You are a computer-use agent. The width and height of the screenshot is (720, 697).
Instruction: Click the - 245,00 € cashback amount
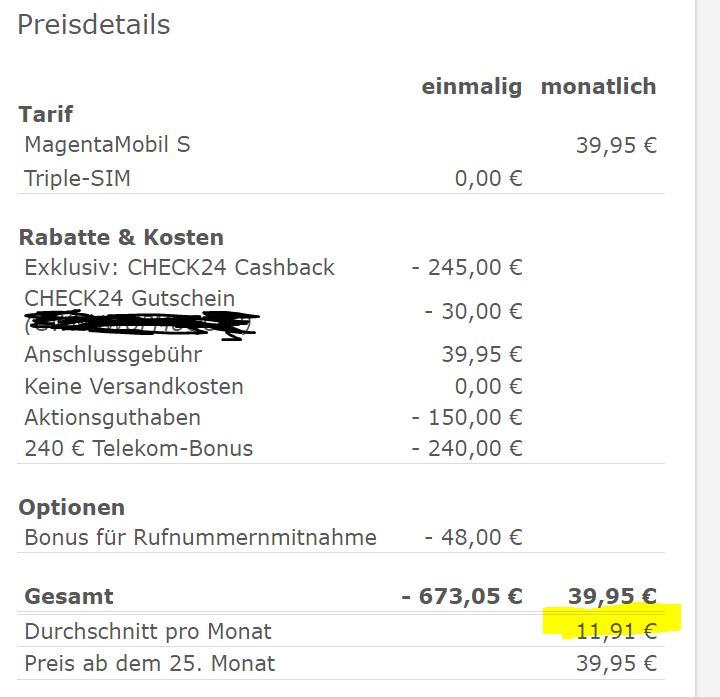pyautogui.click(x=467, y=268)
